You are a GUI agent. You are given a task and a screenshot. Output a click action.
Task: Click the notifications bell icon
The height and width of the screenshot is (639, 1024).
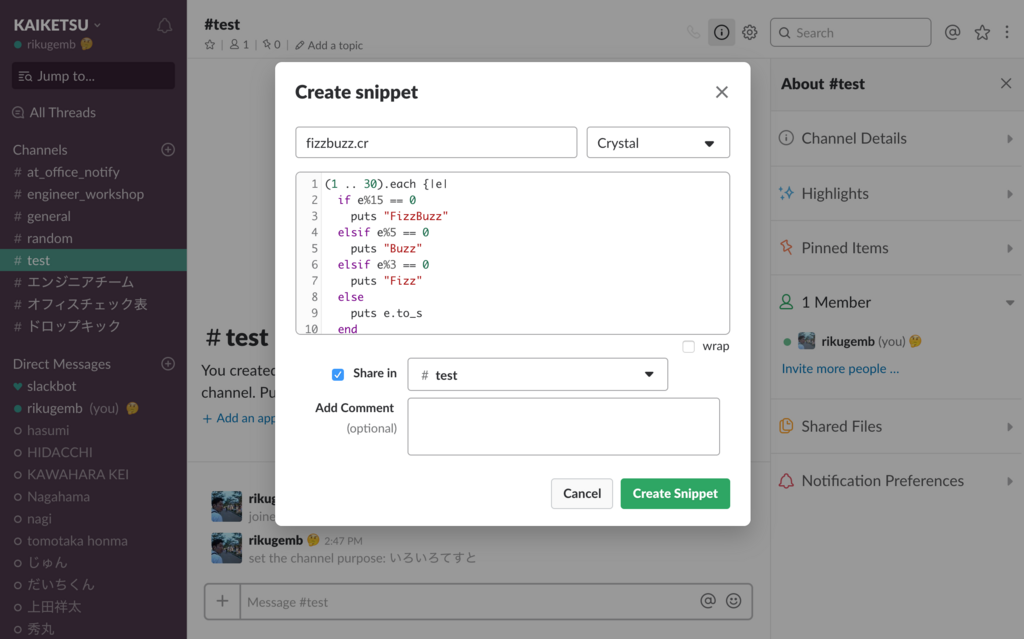tap(165, 26)
